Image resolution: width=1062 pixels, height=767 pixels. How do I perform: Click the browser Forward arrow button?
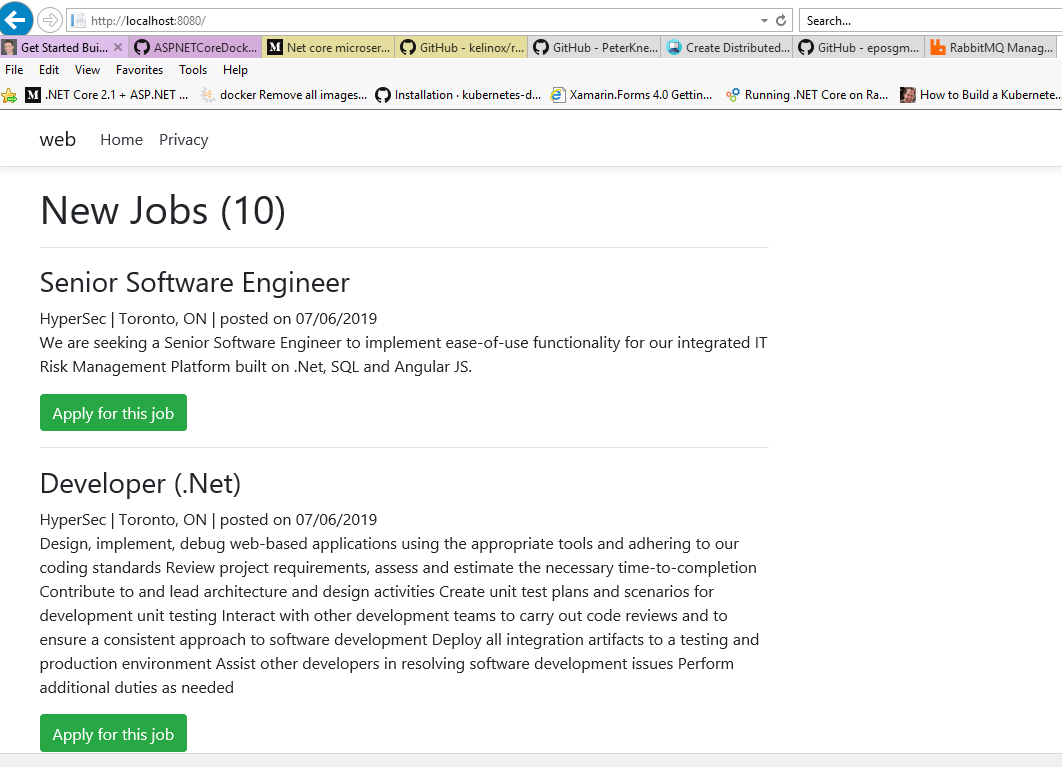(x=49, y=20)
